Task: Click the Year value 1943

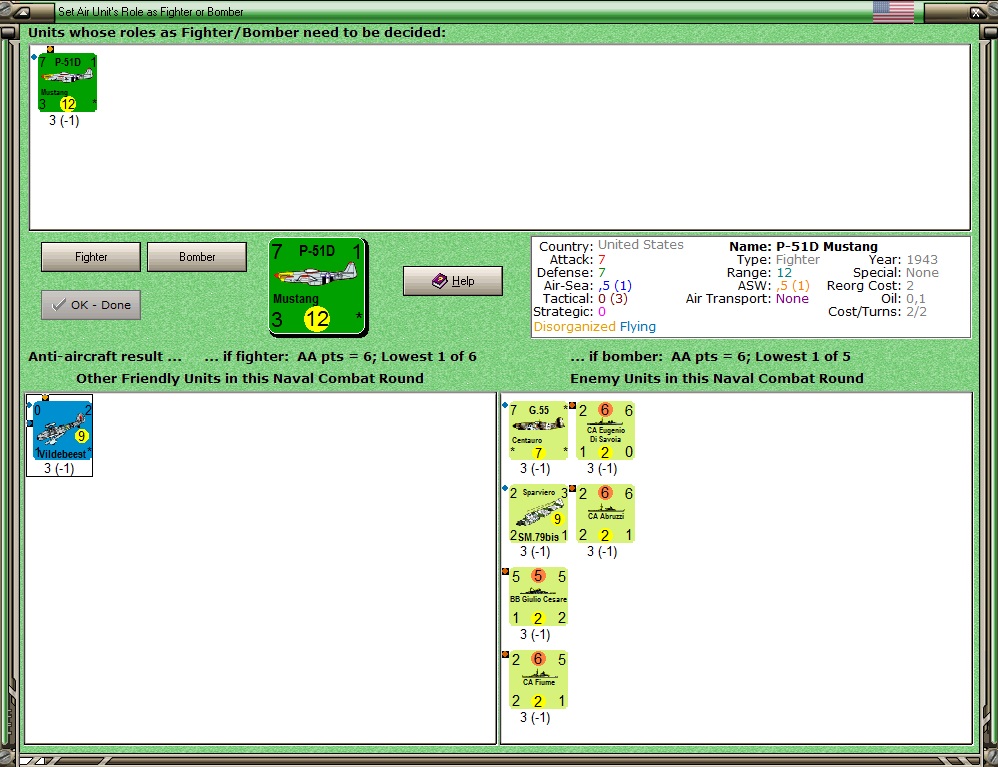Action: 922,260
